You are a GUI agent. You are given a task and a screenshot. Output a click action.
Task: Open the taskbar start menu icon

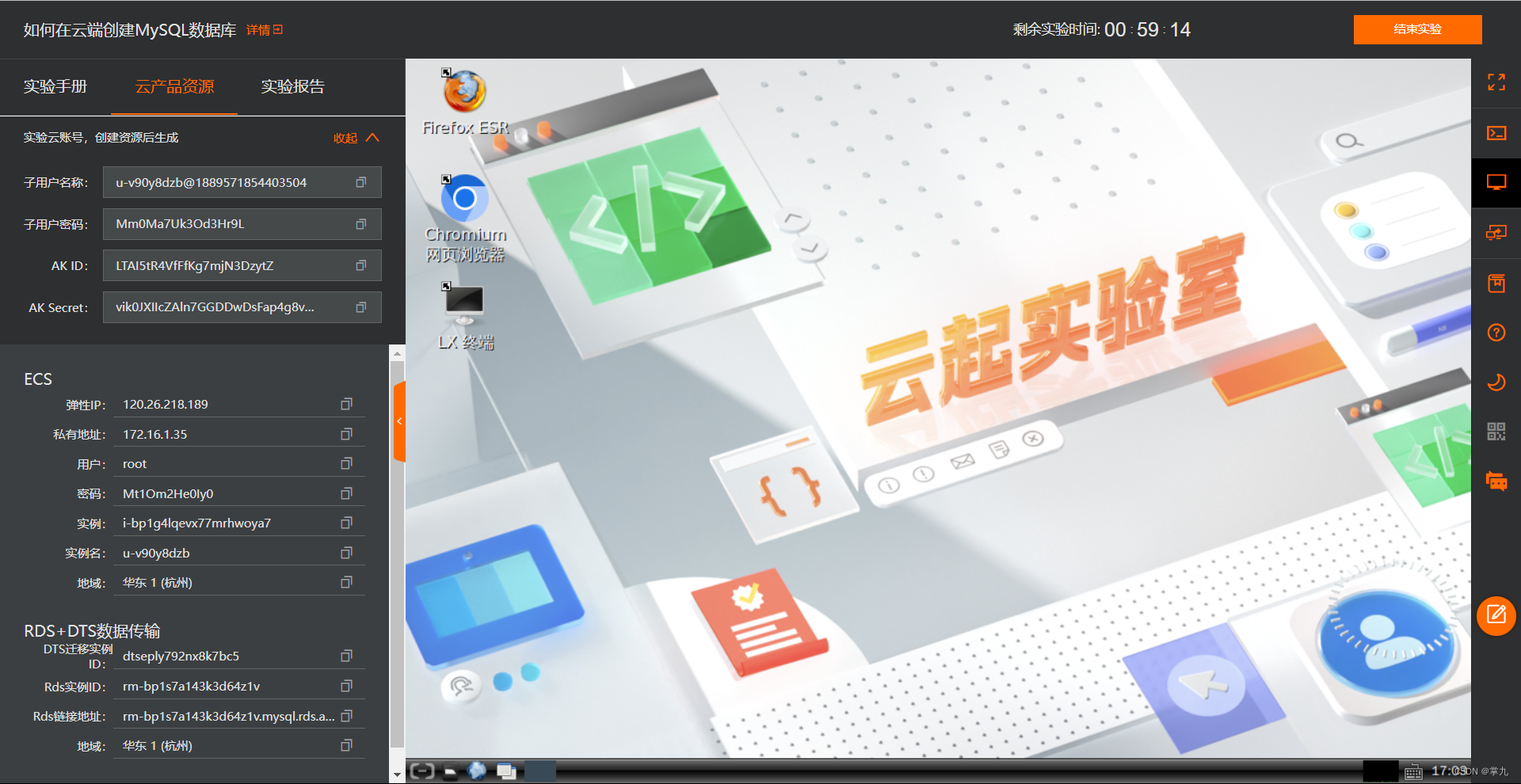[x=422, y=771]
